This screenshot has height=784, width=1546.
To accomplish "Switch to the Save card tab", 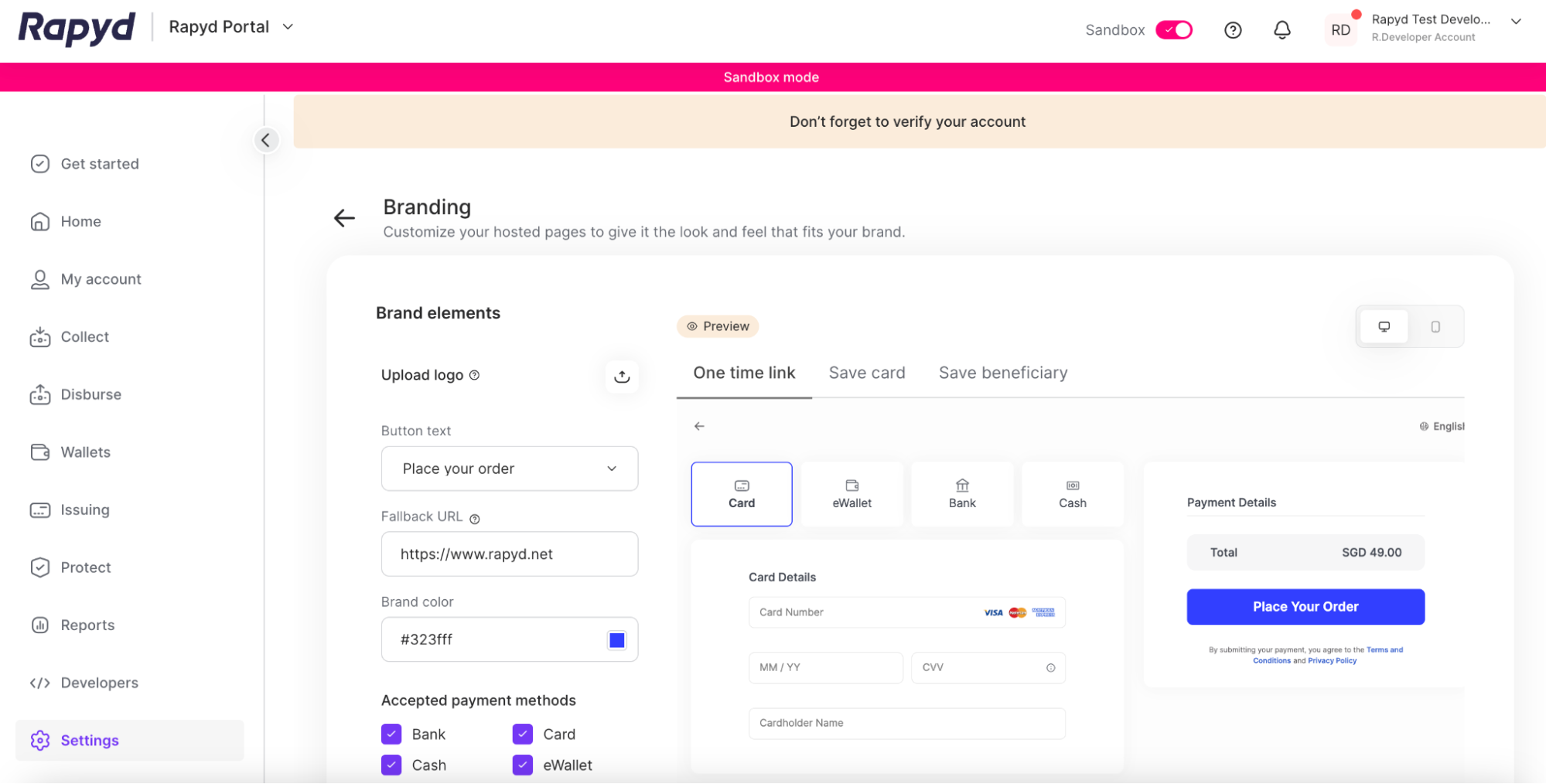I will [x=867, y=373].
